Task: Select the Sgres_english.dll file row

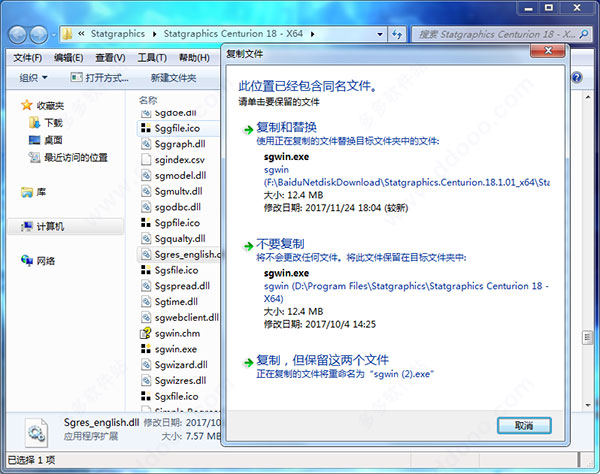Action: [179, 254]
